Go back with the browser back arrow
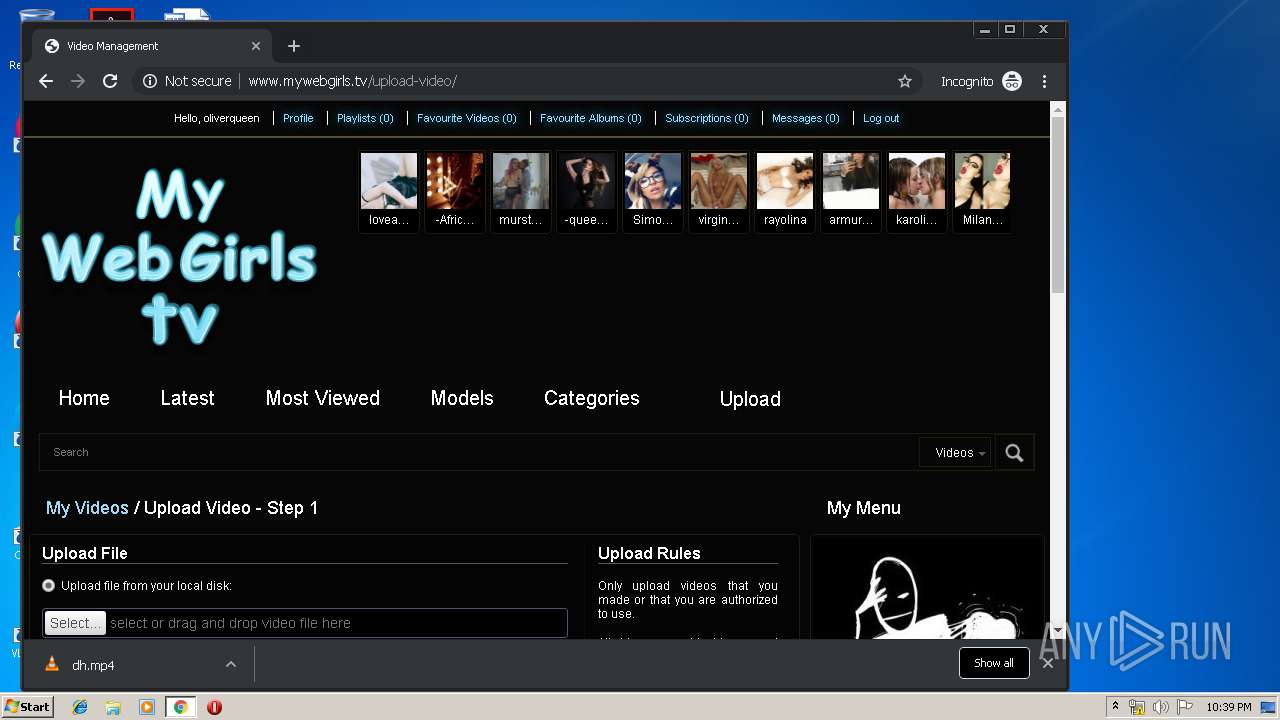 (46, 81)
